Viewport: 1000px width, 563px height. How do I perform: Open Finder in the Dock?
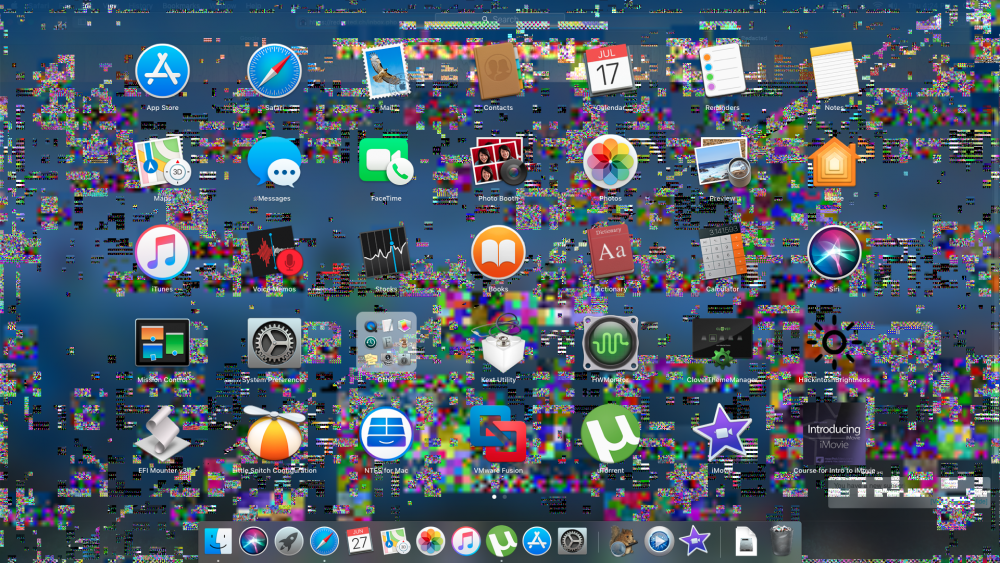point(218,541)
